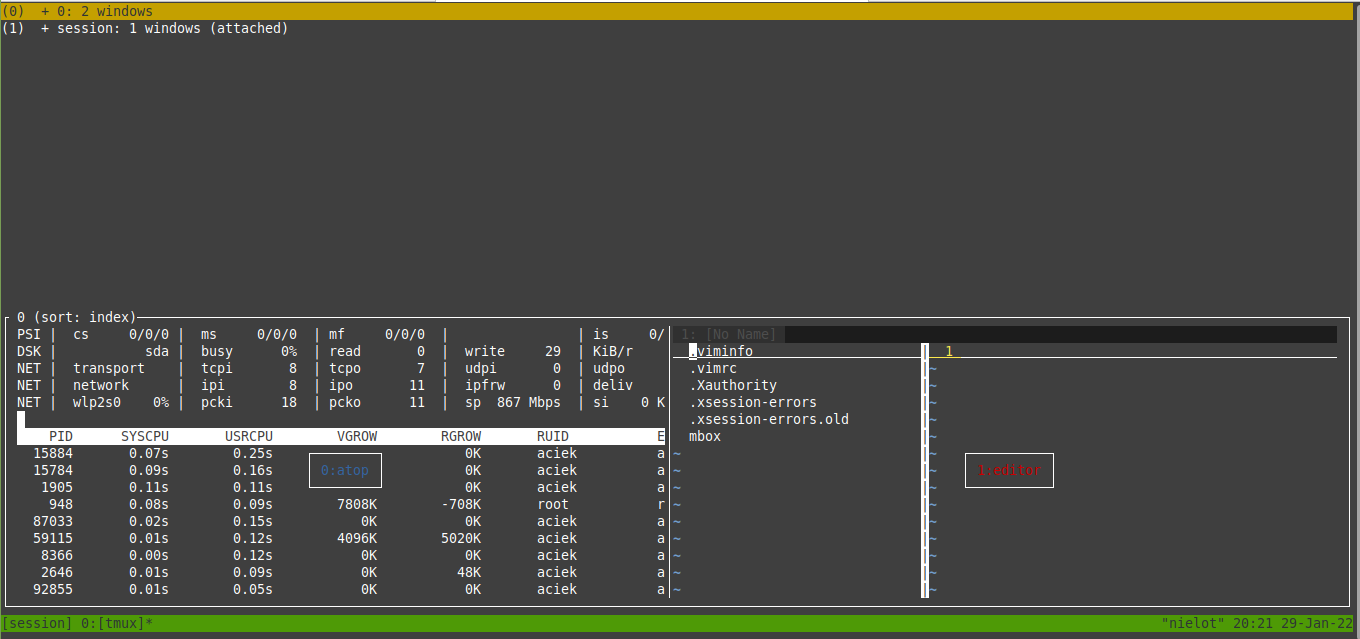Click the .xsession-errors.old file name

pyautogui.click(x=768, y=419)
